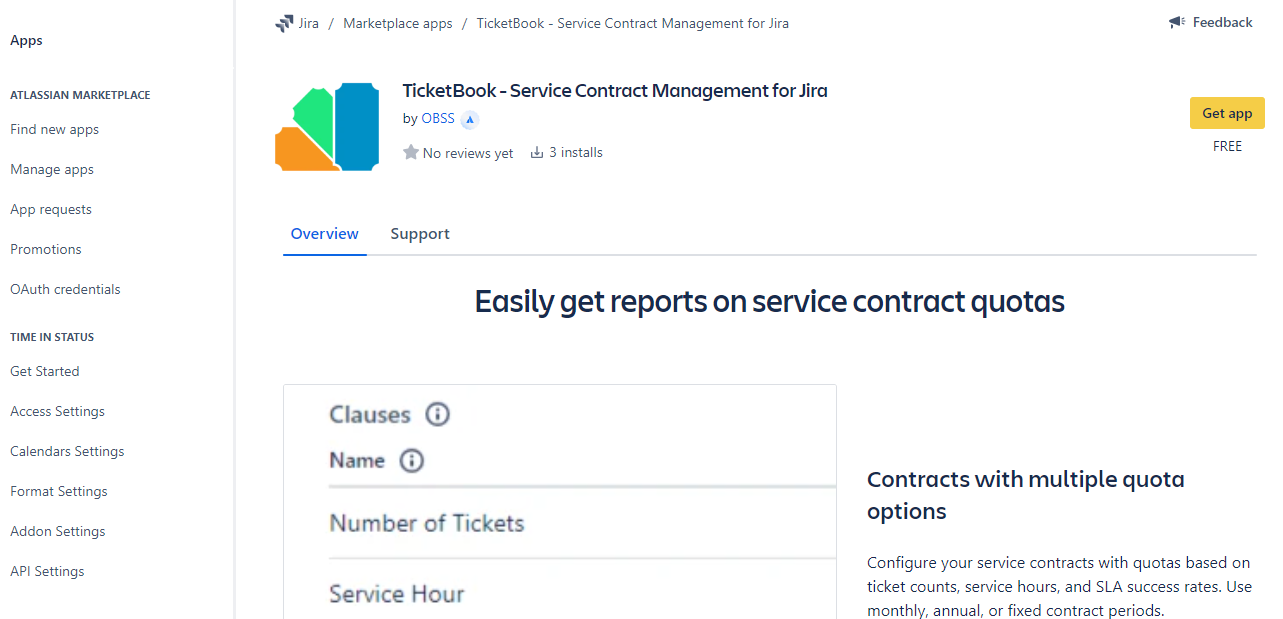Open API Settings in sidebar

[47, 572]
